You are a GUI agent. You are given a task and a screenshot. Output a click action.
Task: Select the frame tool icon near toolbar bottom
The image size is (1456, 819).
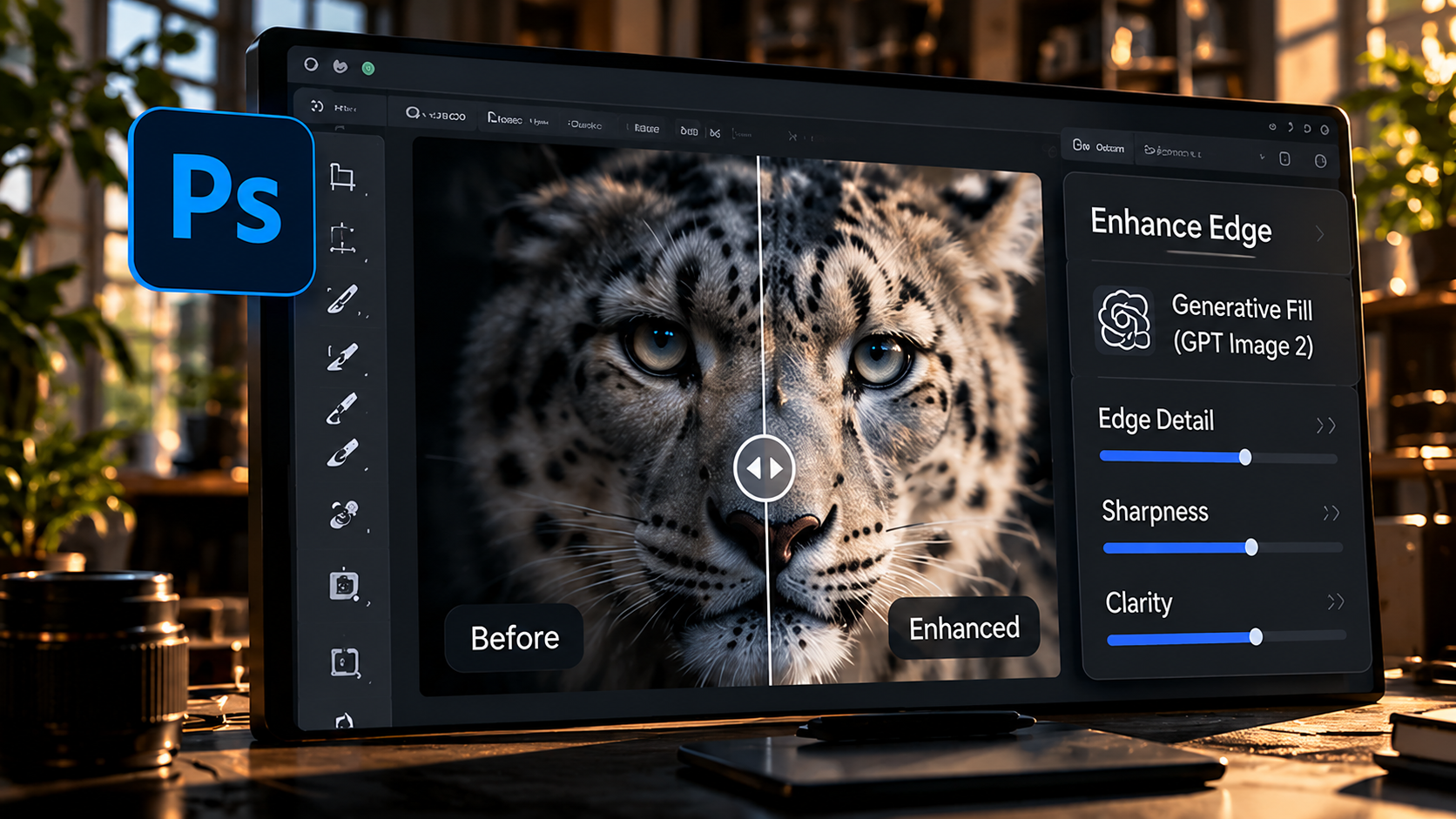345,661
